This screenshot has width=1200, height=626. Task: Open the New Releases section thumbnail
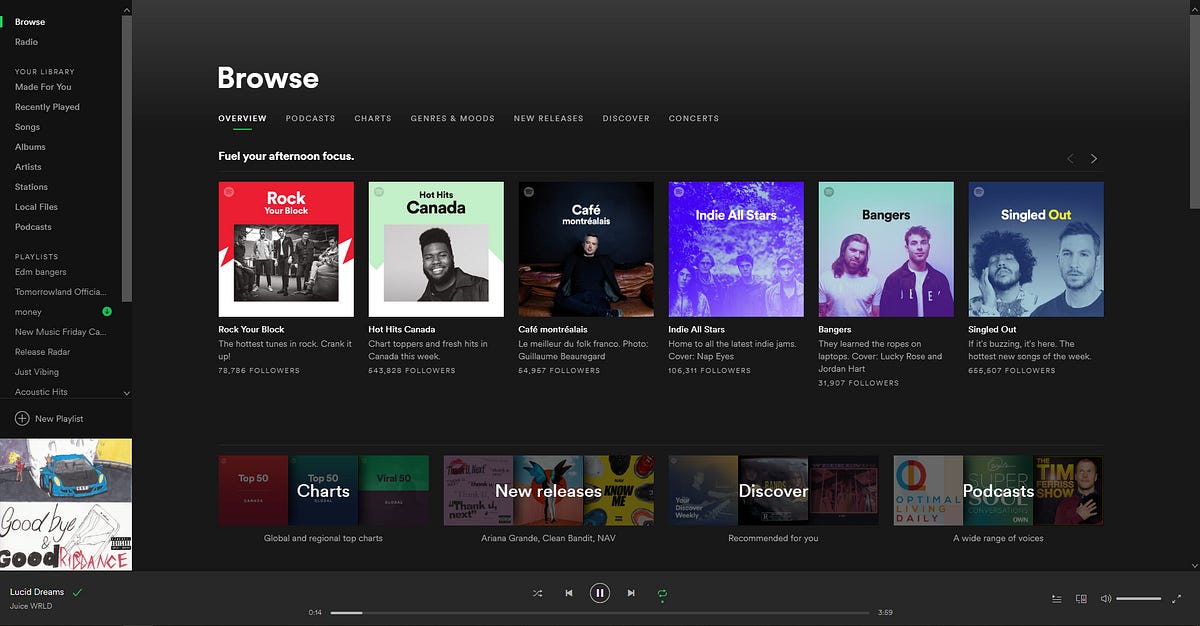click(x=548, y=490)
